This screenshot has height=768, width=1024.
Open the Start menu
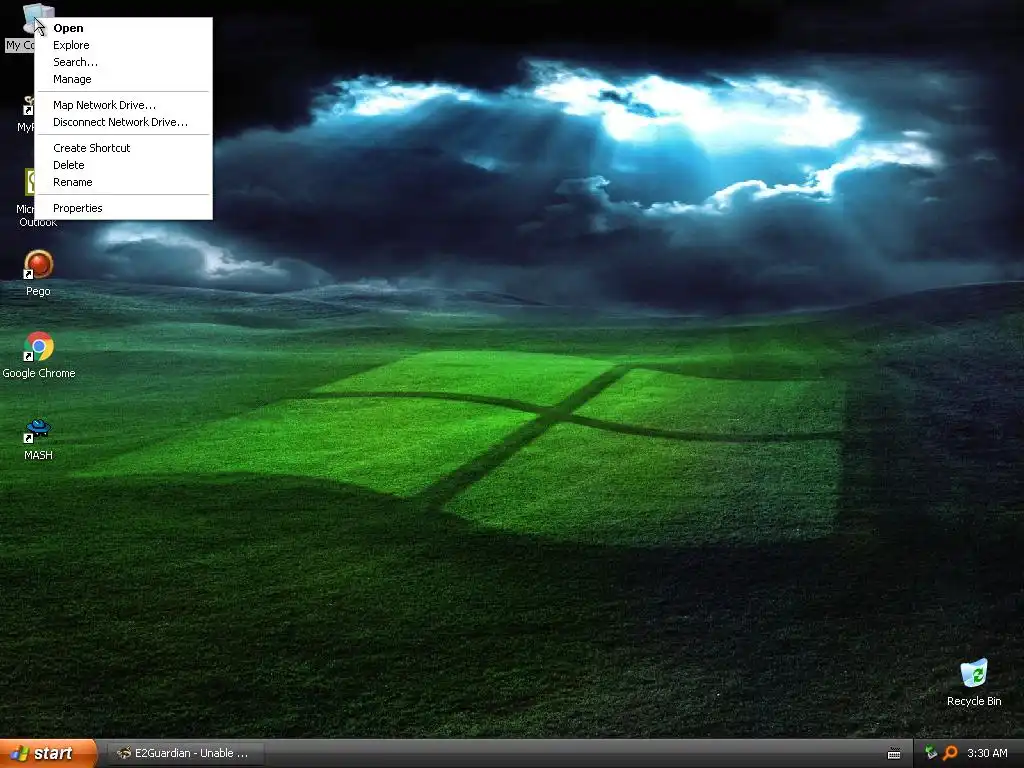(48, 754)
